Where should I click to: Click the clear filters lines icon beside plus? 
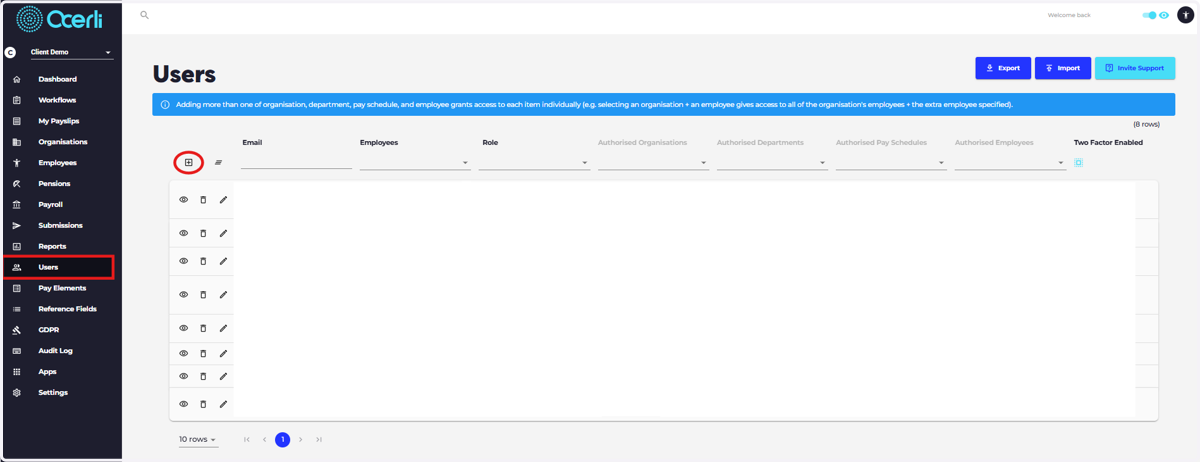point(218,163)
